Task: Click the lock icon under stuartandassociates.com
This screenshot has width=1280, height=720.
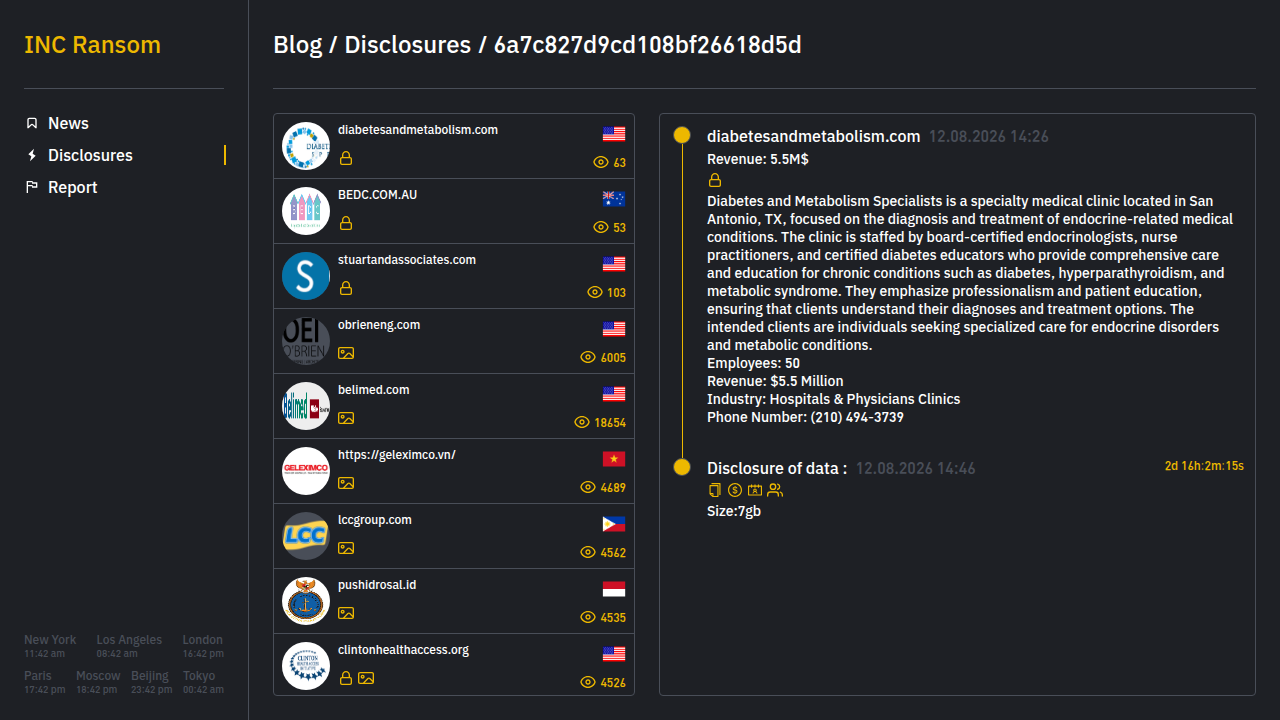Action: tap(346, 288)
